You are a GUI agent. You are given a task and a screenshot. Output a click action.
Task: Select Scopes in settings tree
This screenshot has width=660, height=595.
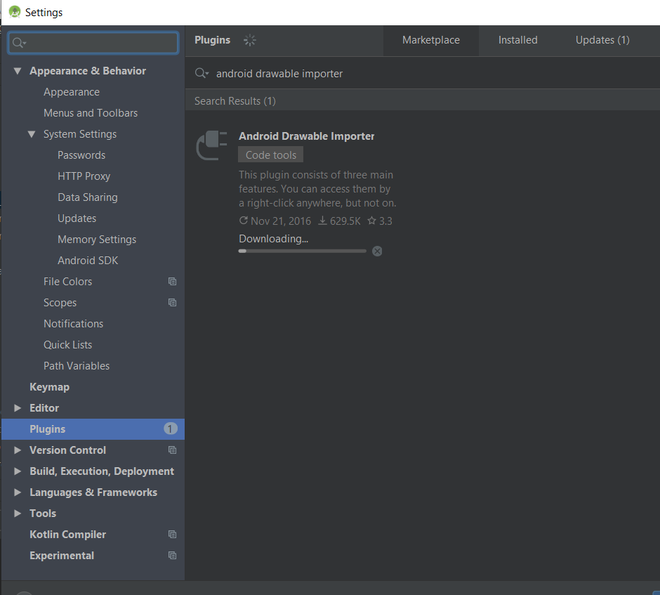60,302
